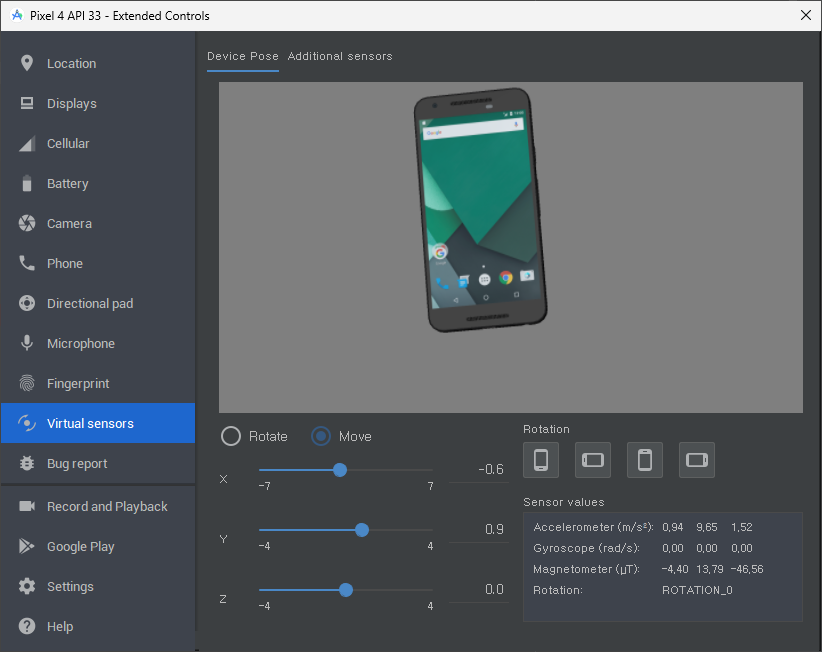The image size is (822, 652).
Task: Click the Battery icon in sidebar
Action: [x=27, y=183]
